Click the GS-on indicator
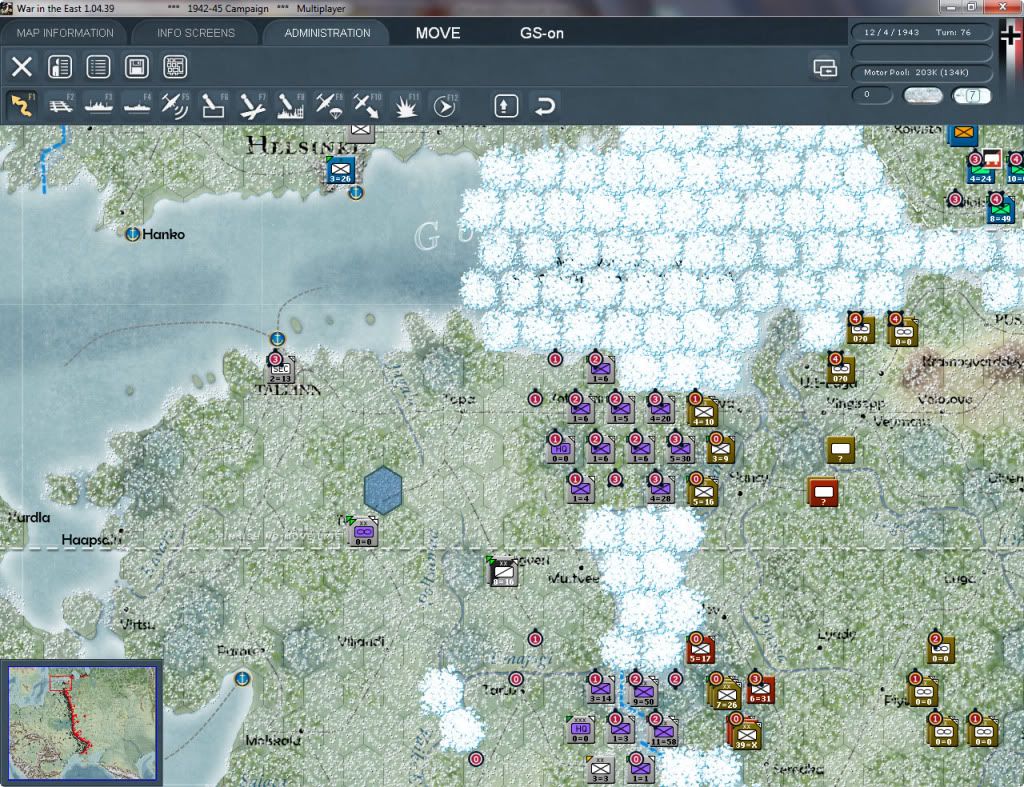Image resolution: width=1024 pixels, height=787 pixels. [x=541, y=33]
